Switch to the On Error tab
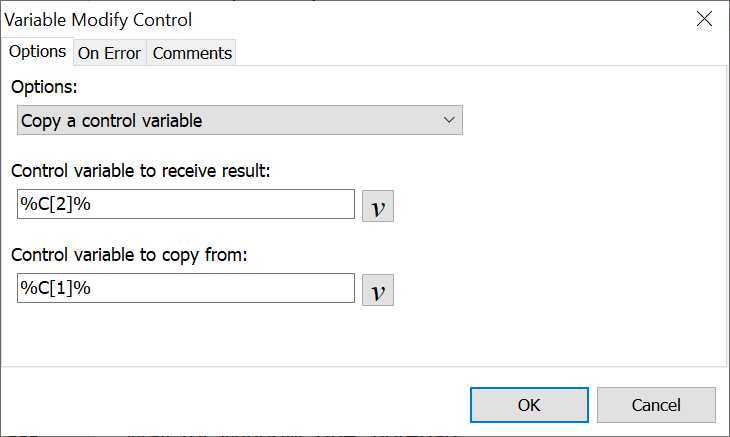Viewport: 730px width, 437px height. 110,53
